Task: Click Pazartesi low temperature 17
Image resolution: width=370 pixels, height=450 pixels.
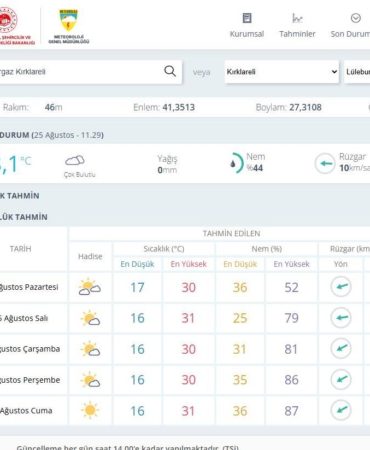Action: click(x=137, y=287)
